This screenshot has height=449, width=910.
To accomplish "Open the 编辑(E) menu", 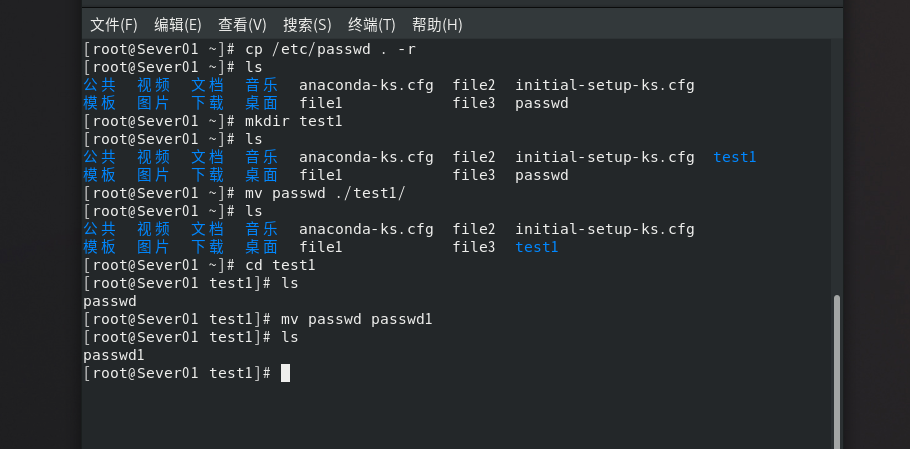I will pyautogui.click(x=177, y=24).
